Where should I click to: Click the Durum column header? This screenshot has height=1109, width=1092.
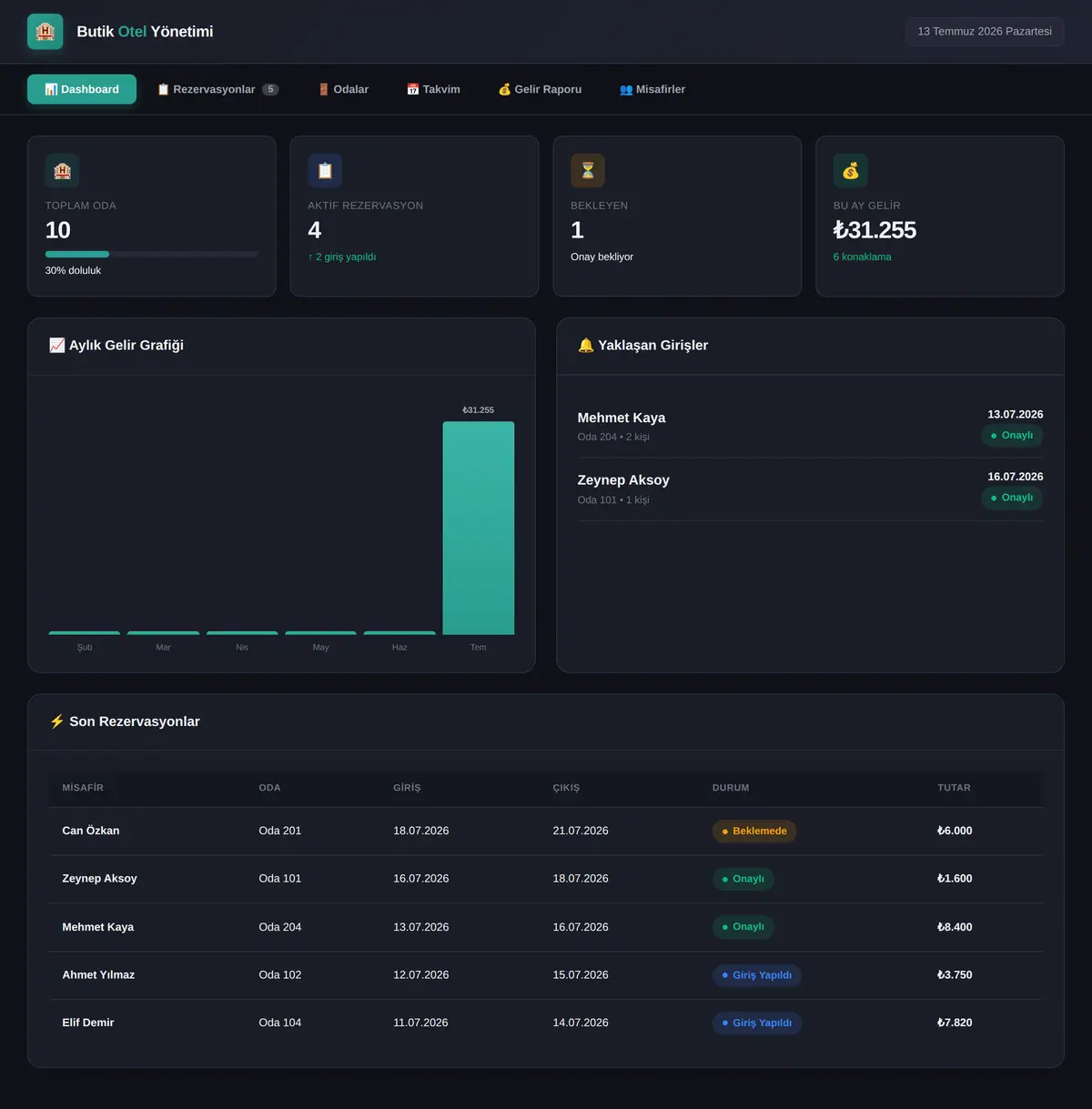[x=731, y=788]
